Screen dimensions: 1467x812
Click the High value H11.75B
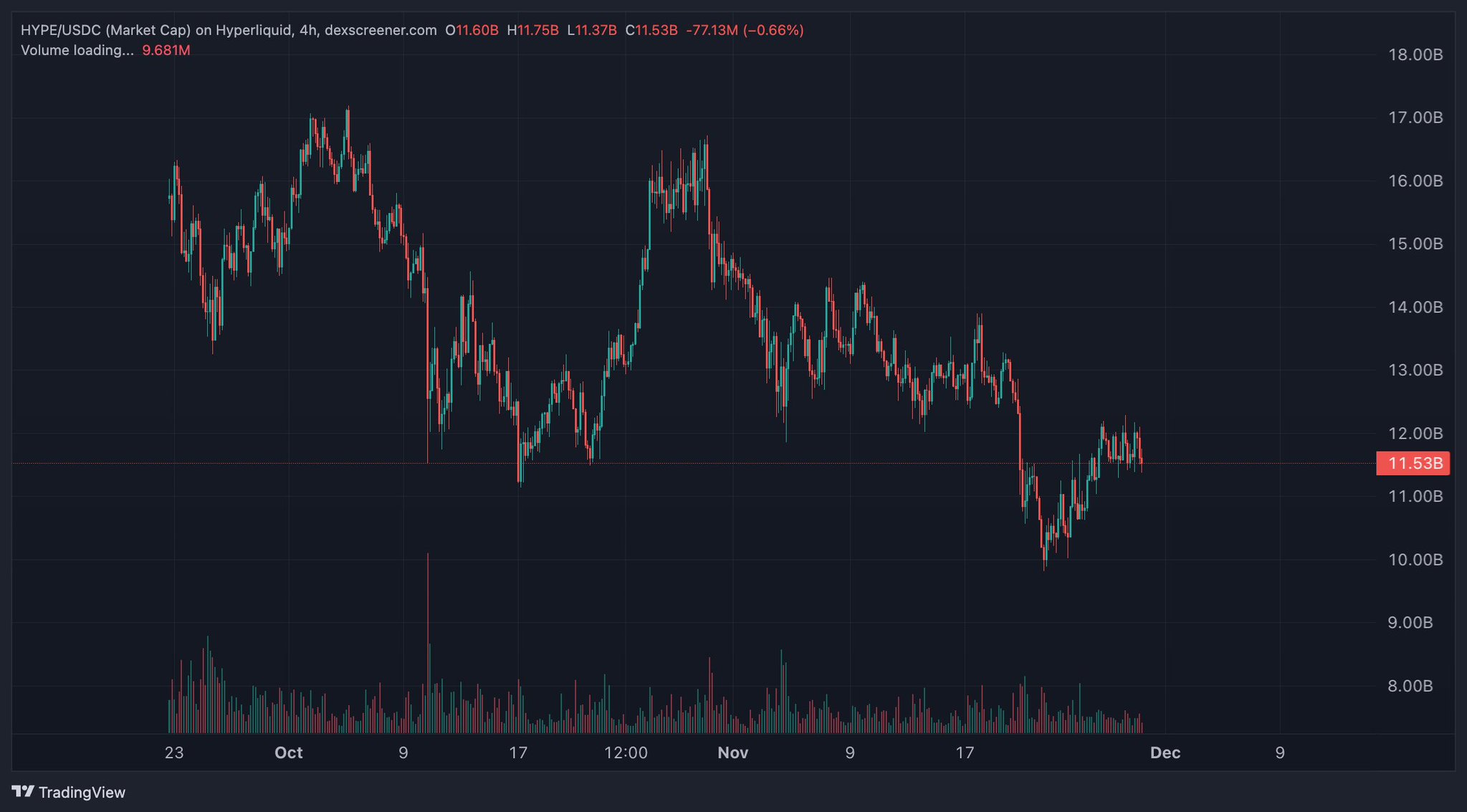point(532,30)
